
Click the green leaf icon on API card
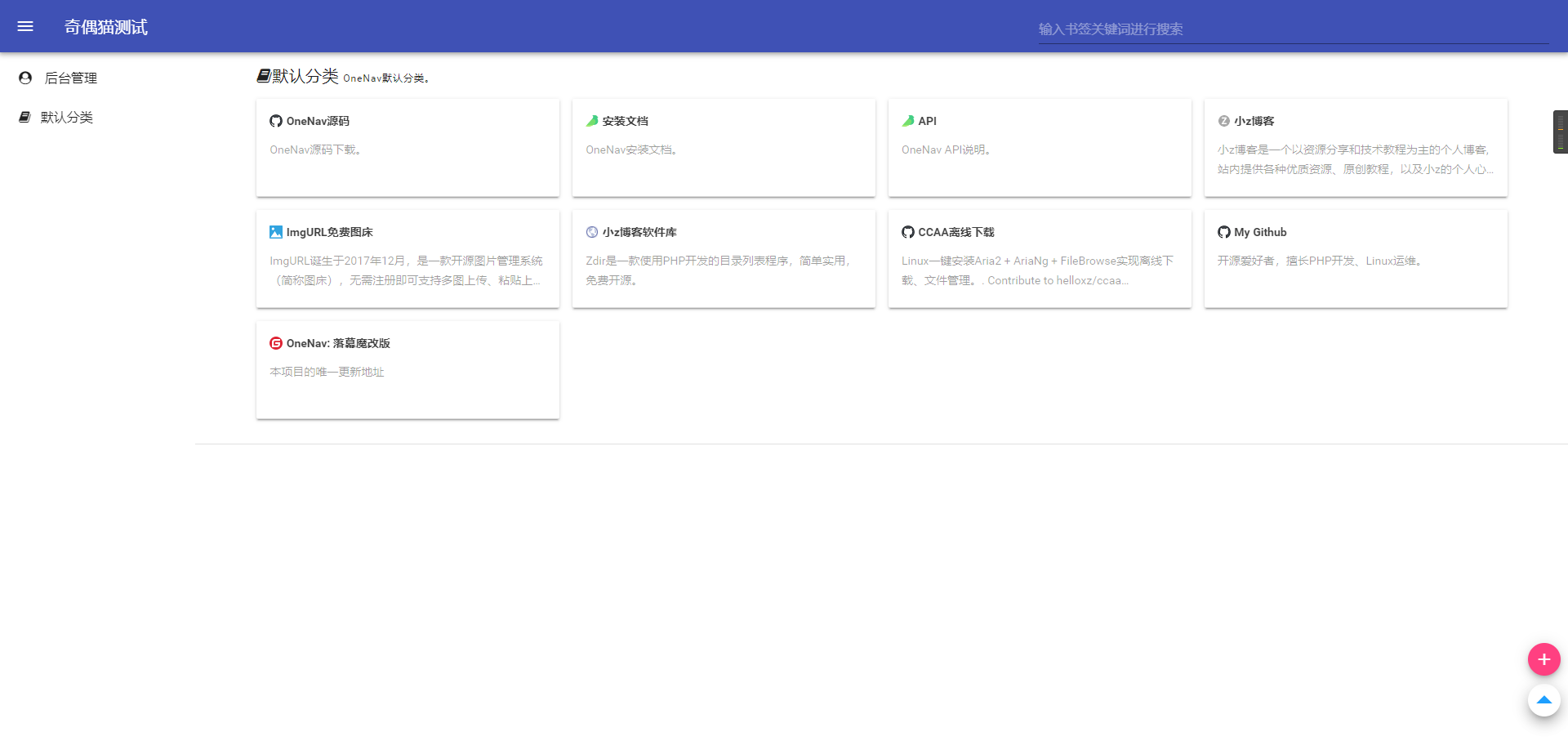pos(908,121)
